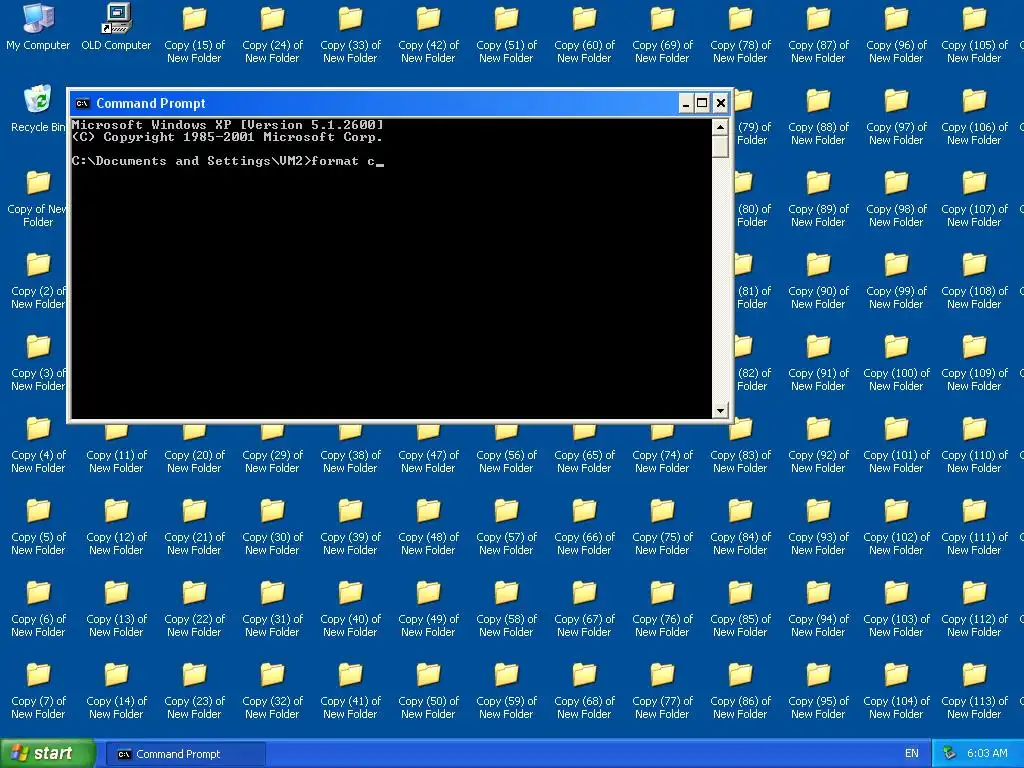Select Copy (30) of New Folder
Screen dimensions: 1024x768
272,526
